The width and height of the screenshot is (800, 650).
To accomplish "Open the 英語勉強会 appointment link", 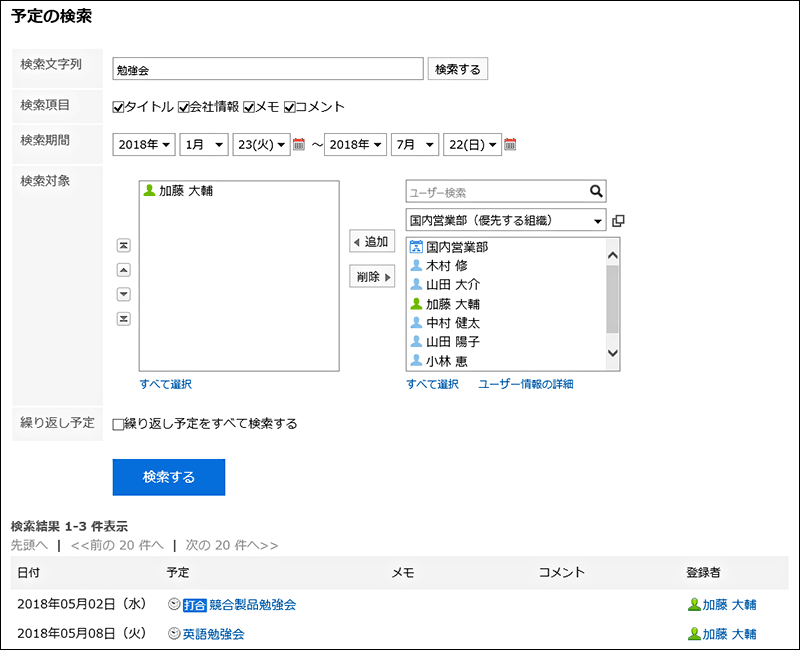I will (x=213, y=634).
